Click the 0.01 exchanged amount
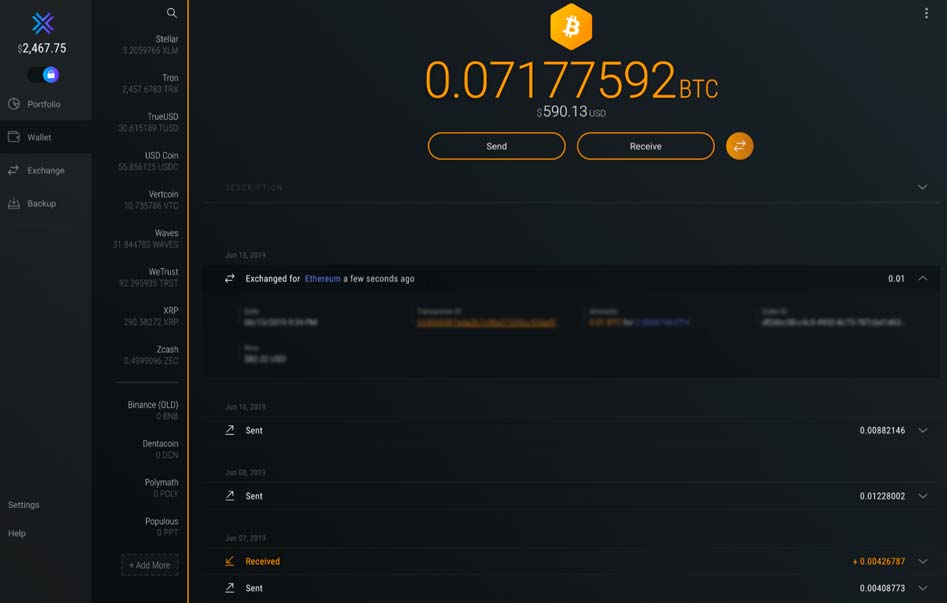Screen dimensions: 947x603 [x=896, y=279]
